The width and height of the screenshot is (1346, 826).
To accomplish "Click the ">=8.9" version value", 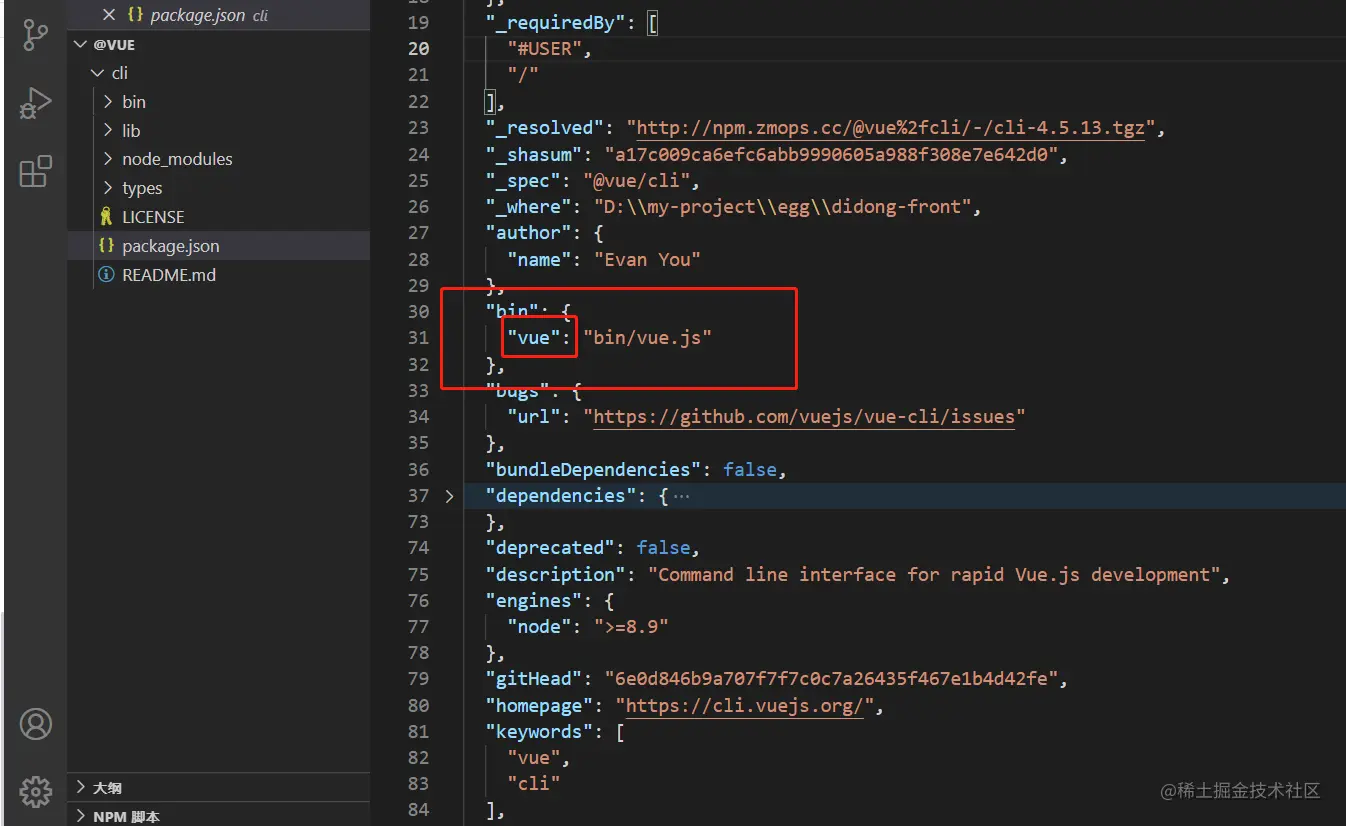I will pos(631,627).
